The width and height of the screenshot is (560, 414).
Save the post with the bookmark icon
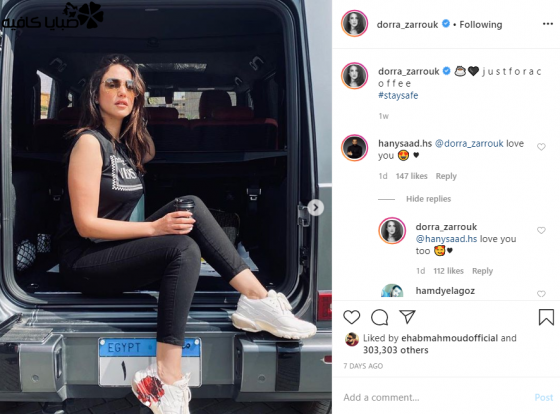pos(546,317)
